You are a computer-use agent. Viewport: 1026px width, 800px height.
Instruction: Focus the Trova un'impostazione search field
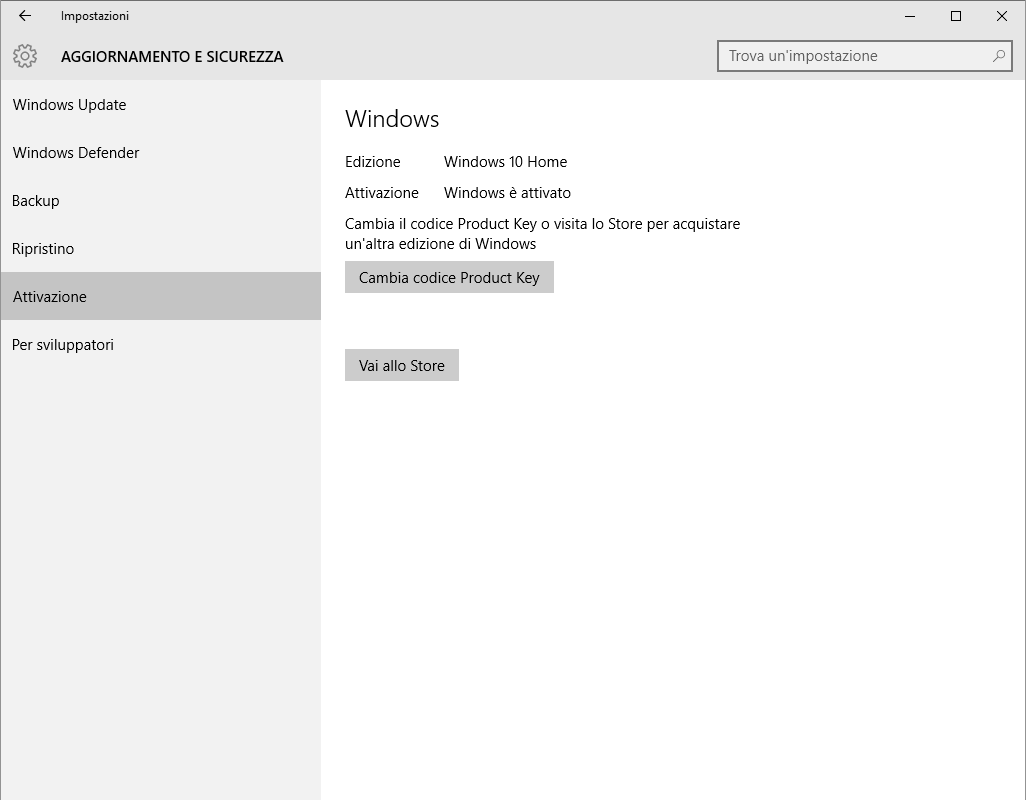pos(864,56)
